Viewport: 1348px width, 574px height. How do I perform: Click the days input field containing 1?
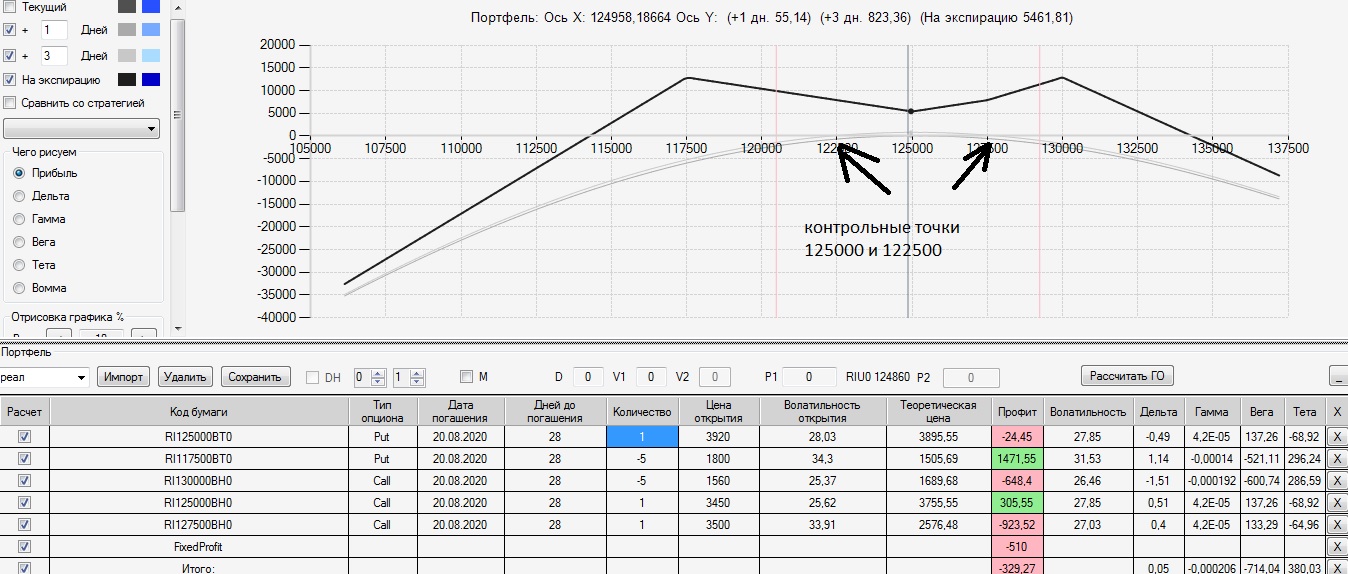(x=54, y=30)
